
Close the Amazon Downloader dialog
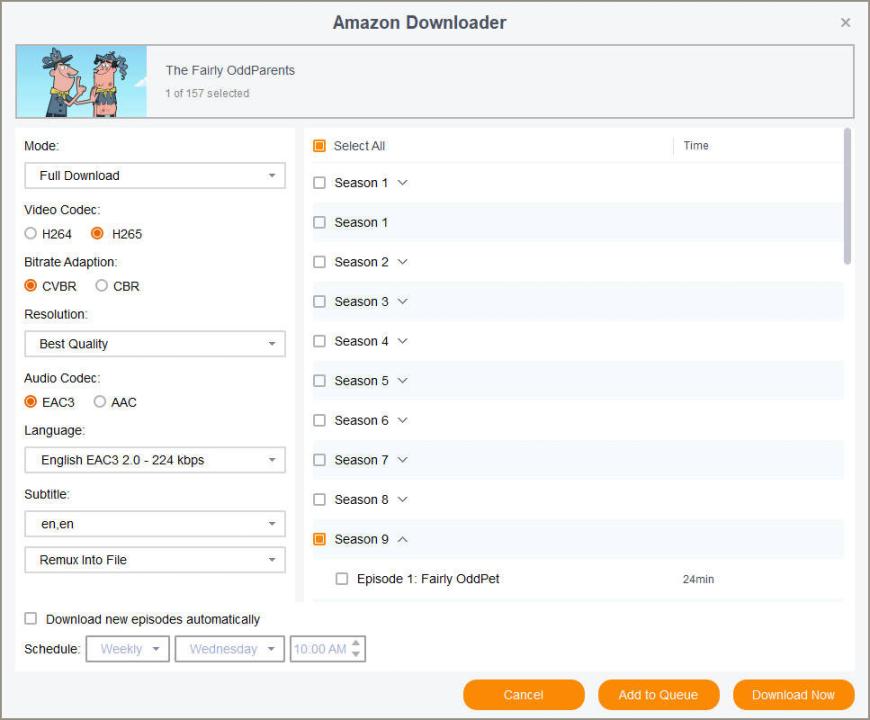click(845, 22)
